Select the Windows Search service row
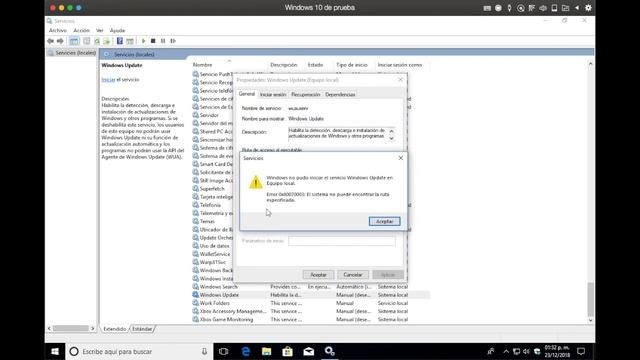Screen dimensions: 640x360 311,287
